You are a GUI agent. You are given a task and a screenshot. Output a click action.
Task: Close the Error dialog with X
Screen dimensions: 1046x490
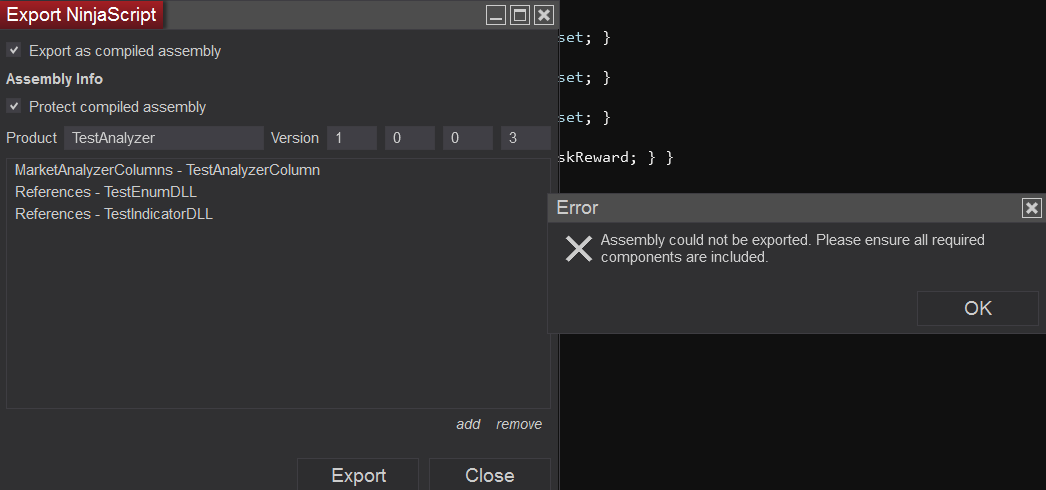(x=1031, y=208)
